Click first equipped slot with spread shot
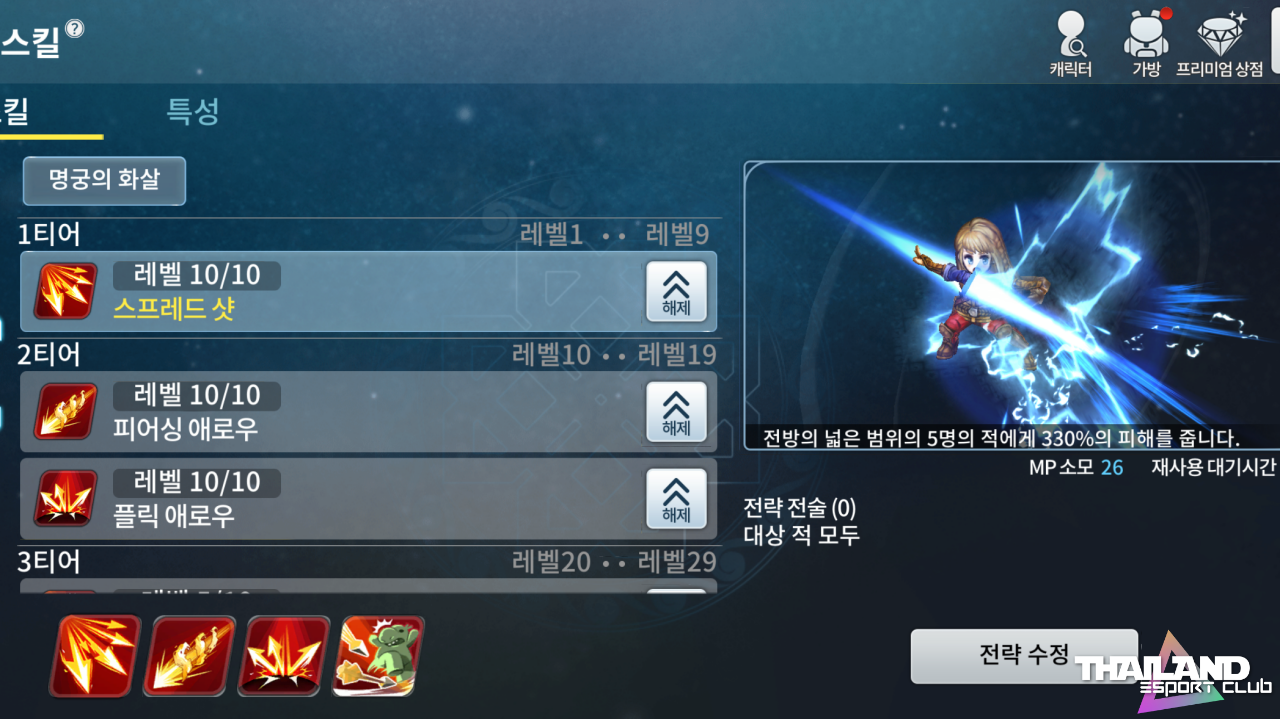This screenshot has width=1280, height=719. 95,656
